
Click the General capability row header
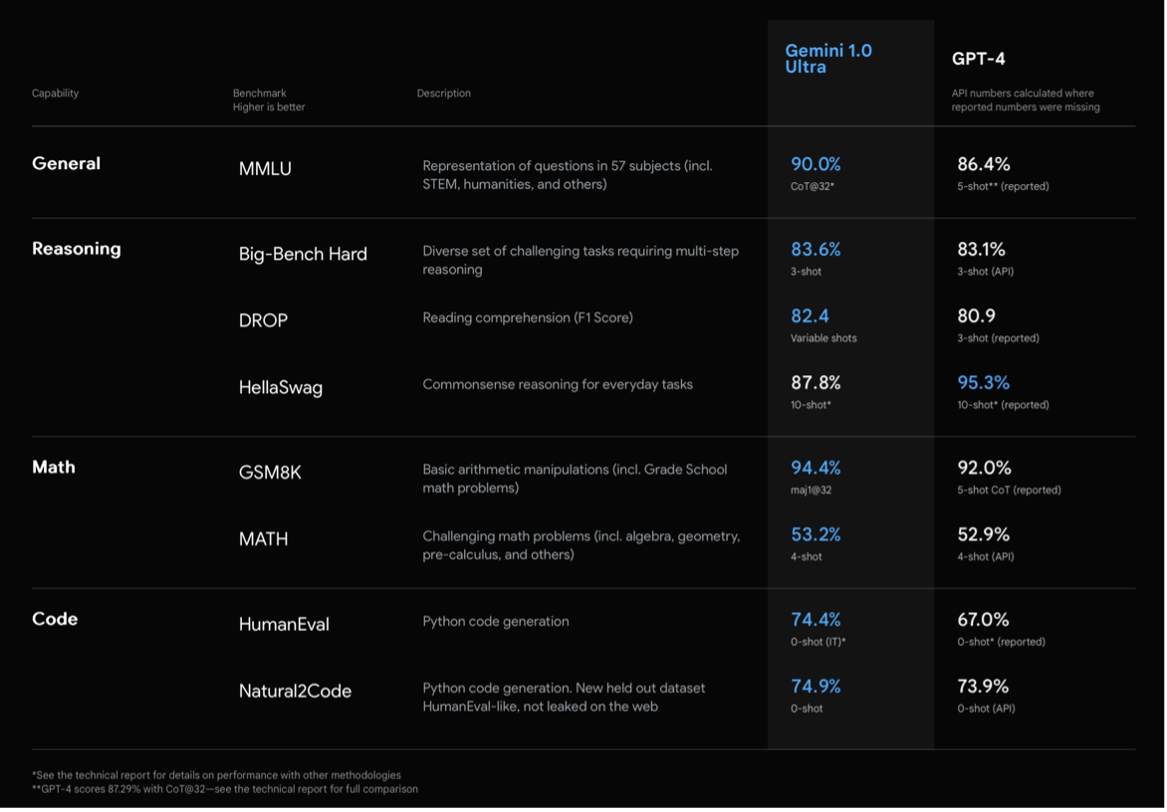pos(66,163)
